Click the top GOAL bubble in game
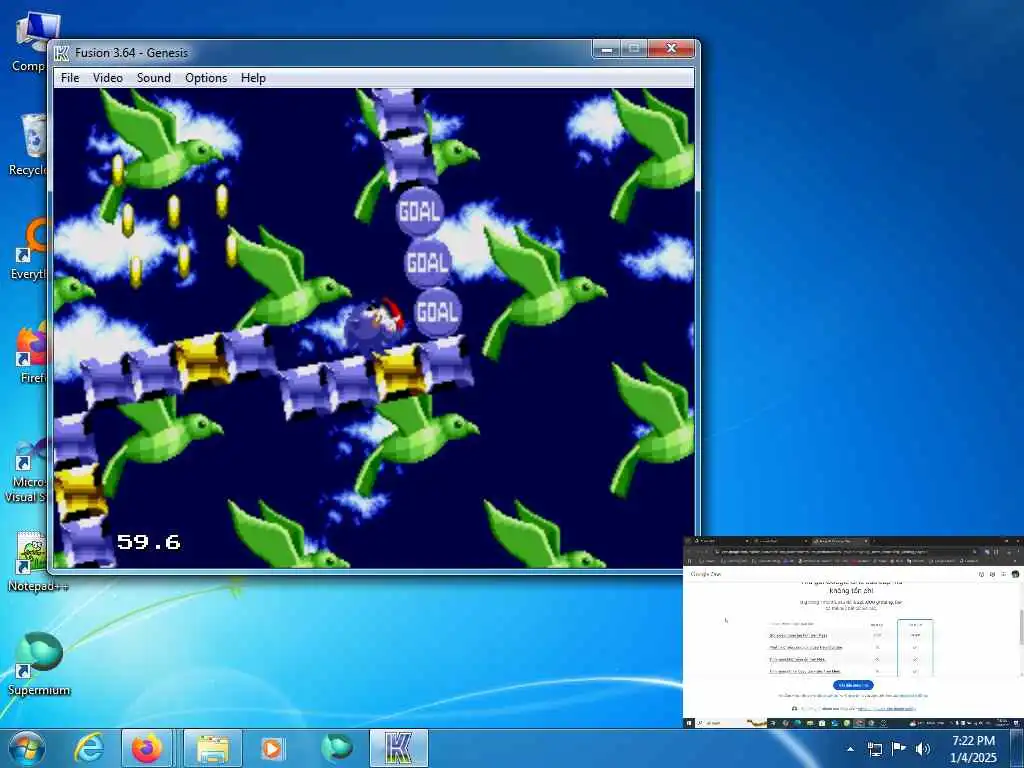1024x768 pixels. pyautogui.click(x=419, y=211)
